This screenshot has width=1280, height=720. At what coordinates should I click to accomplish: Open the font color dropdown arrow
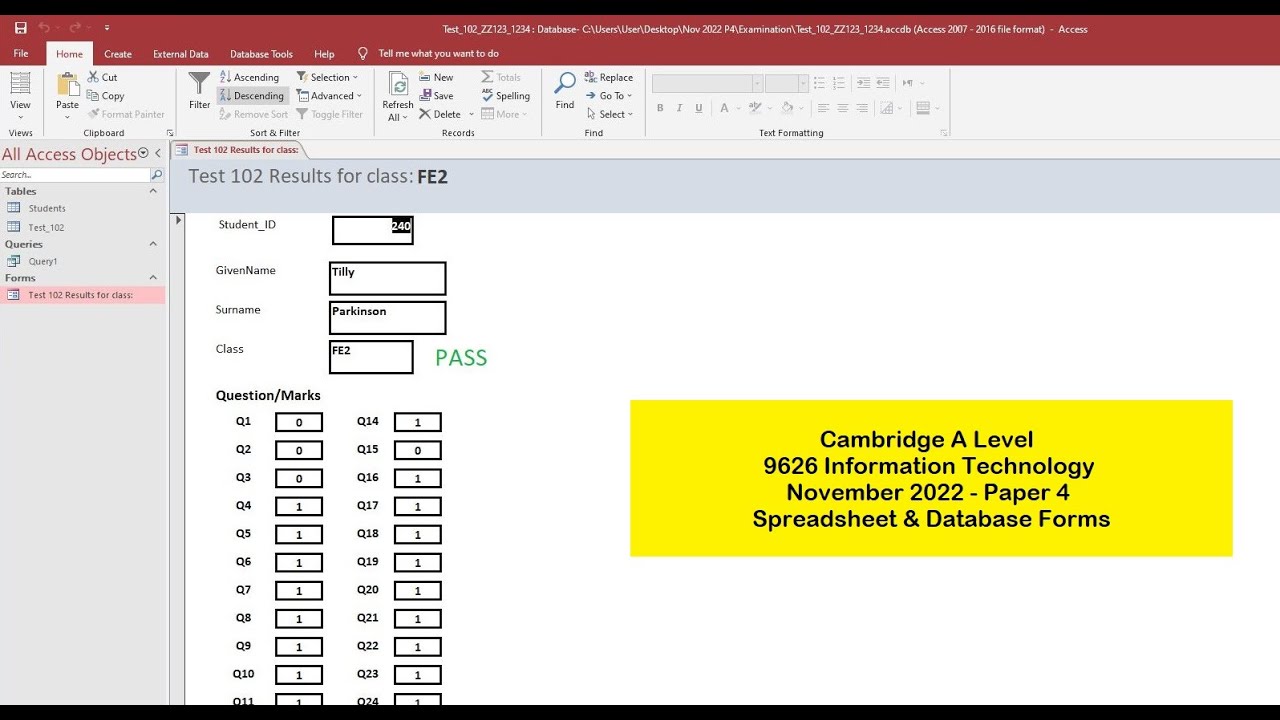point(738,108)
